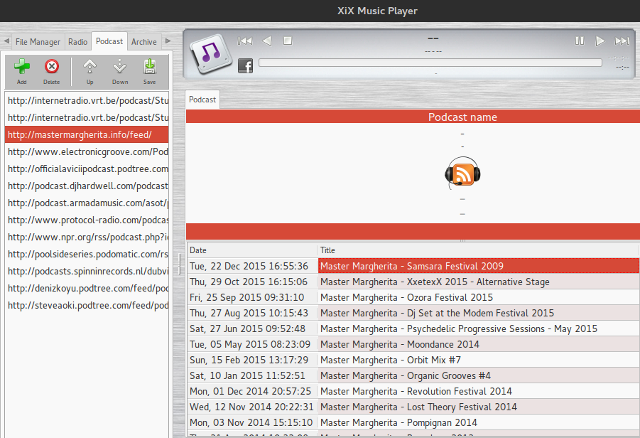Sort episodes by Title column header
Viewport: 640px width, 438px height.
(x=478, y=250)
